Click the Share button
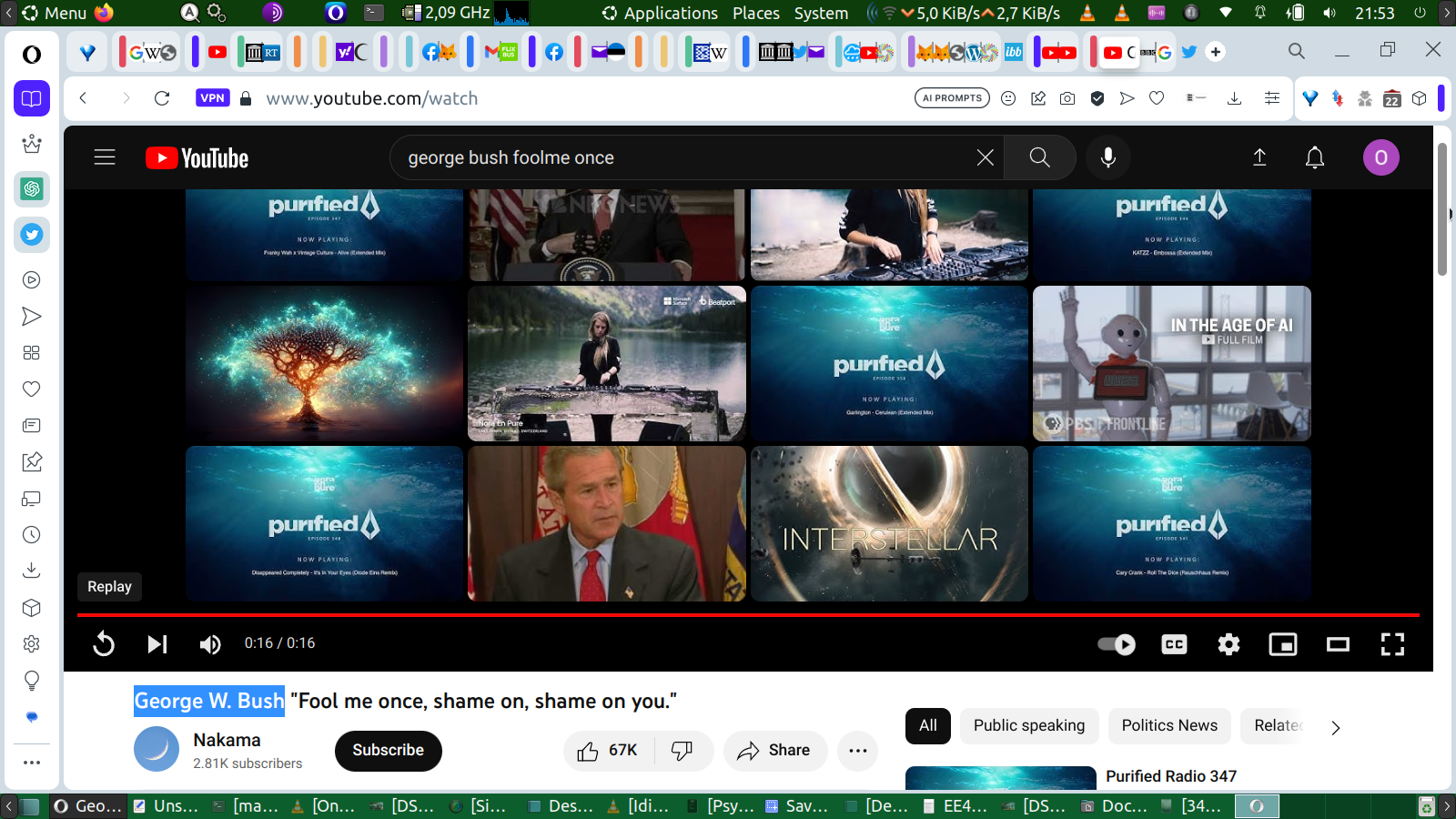Screen dimensions: 1456x819 click(774, 751)
